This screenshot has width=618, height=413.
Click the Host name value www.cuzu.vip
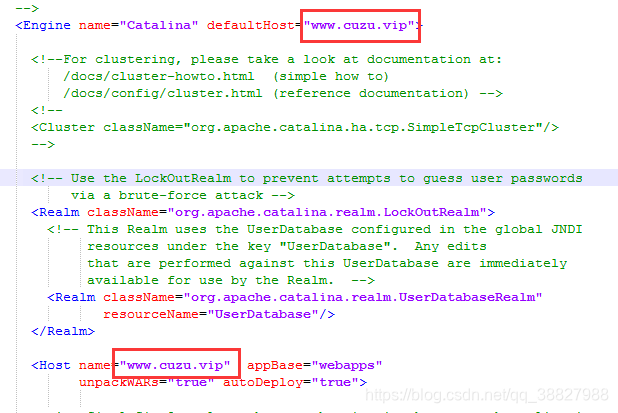tap(175, 365)
